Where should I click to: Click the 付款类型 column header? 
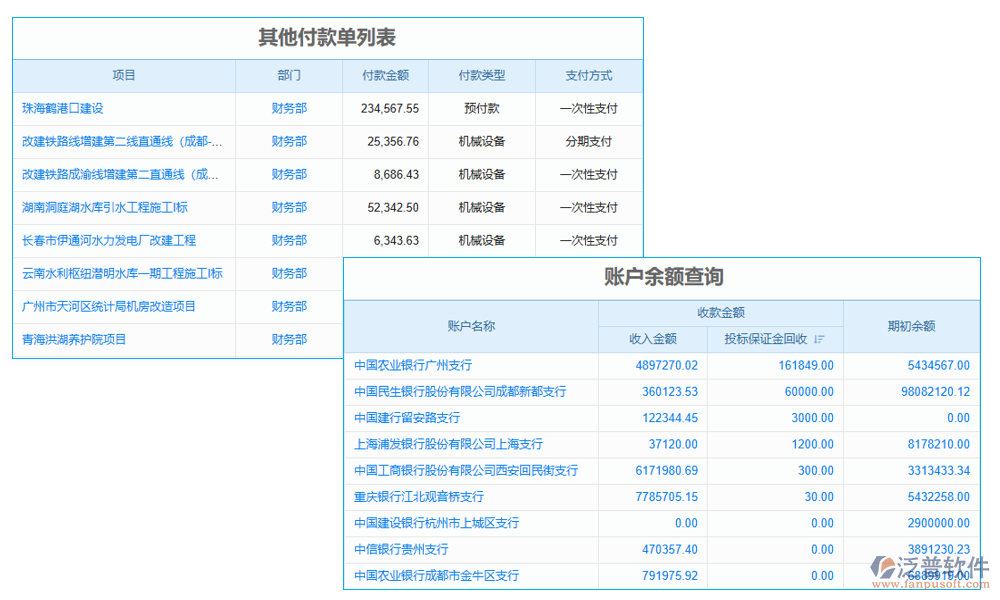point(482,75)
